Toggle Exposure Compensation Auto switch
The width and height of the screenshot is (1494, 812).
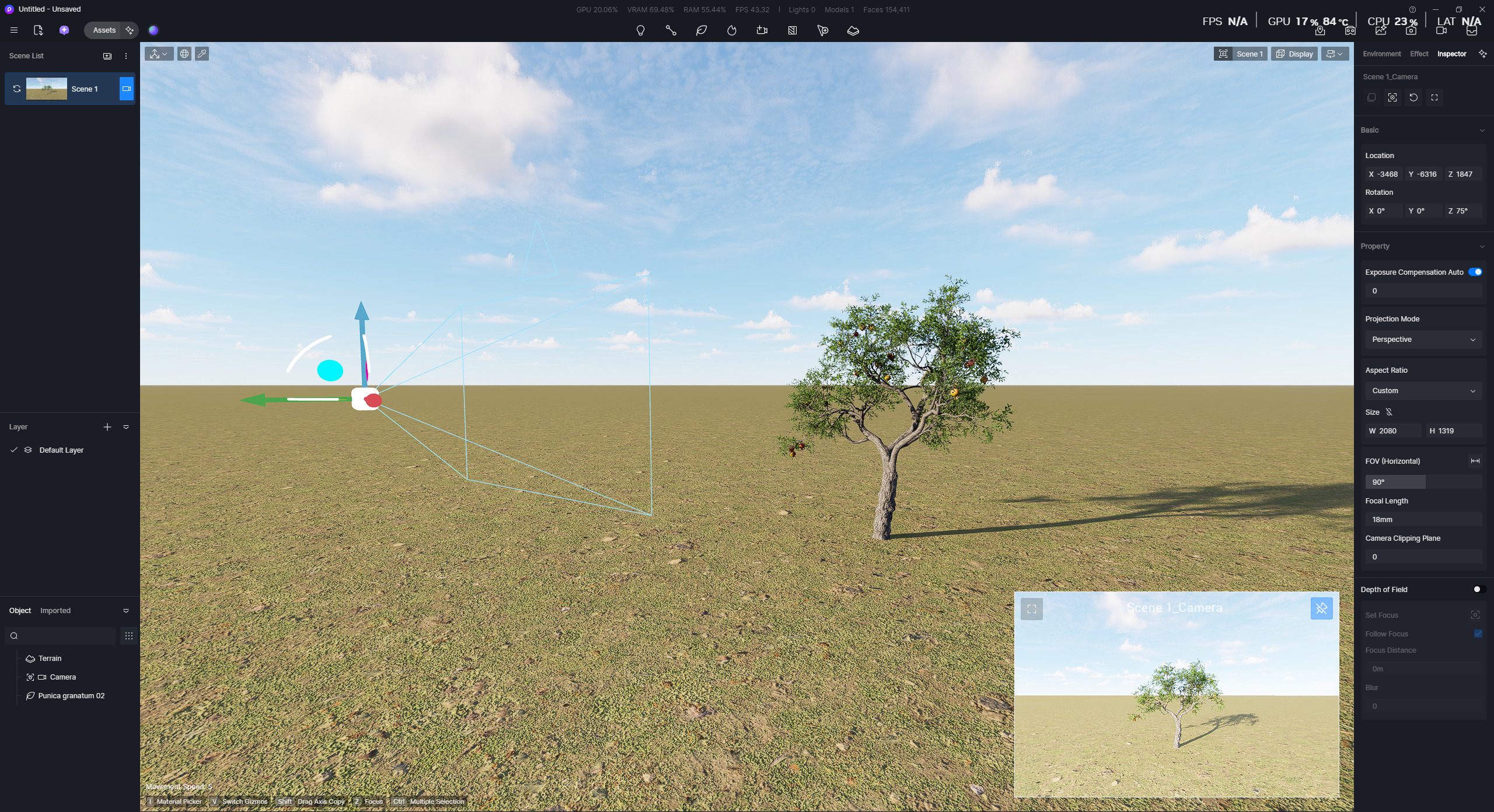(1475, 272)
